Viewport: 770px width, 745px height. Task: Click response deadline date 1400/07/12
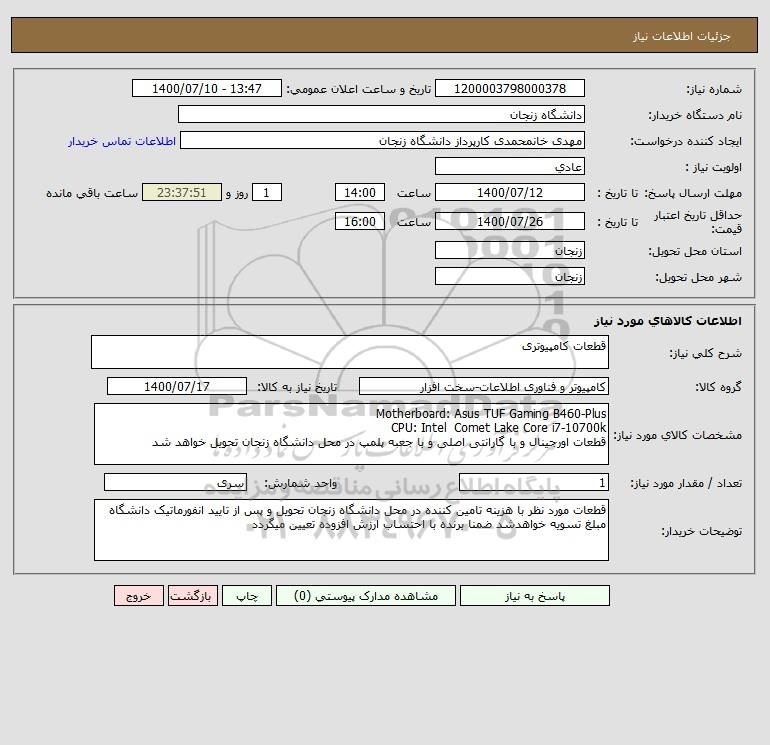[x=510, y=193]
